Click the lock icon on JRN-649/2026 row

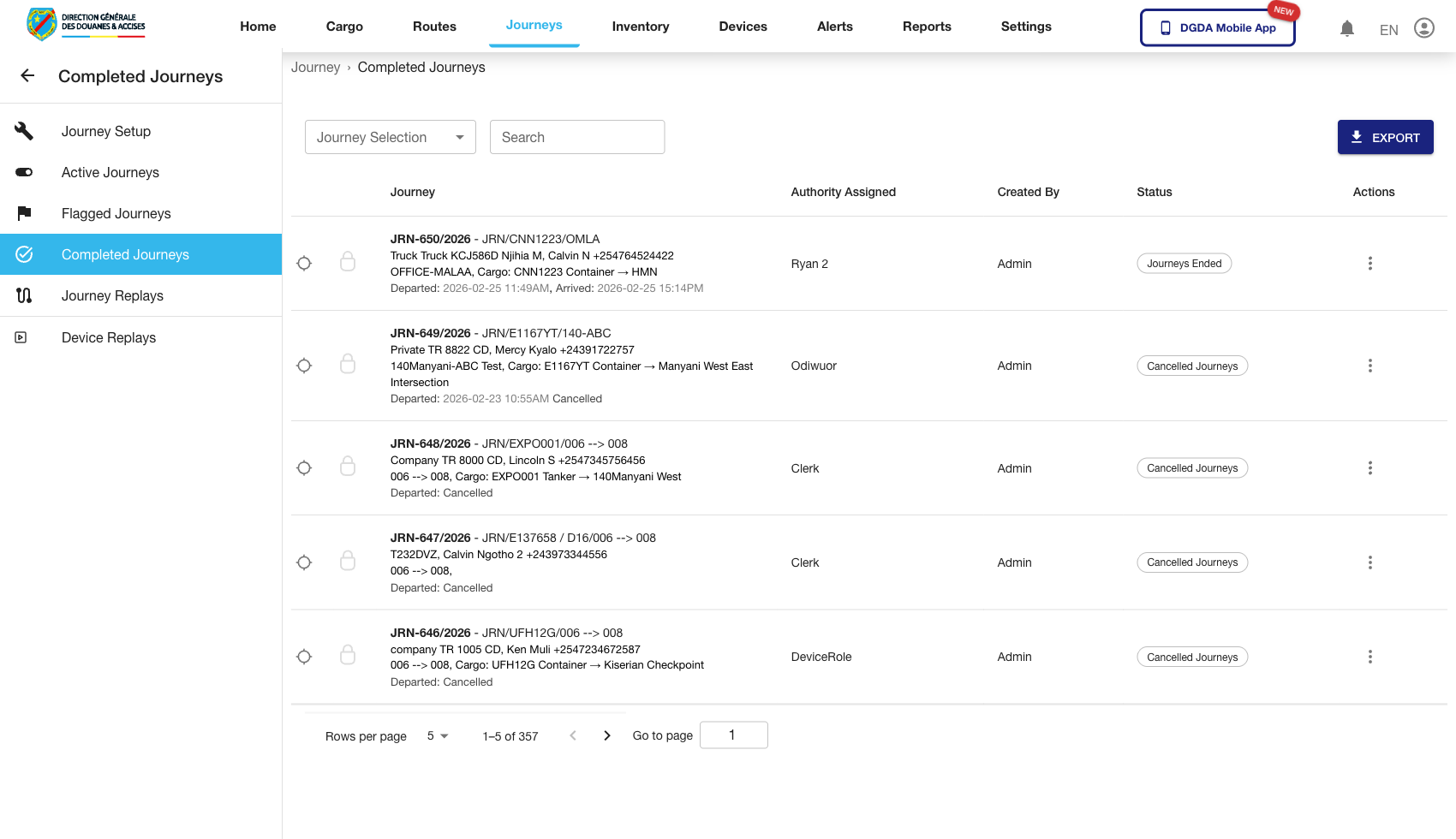[348, 365]
